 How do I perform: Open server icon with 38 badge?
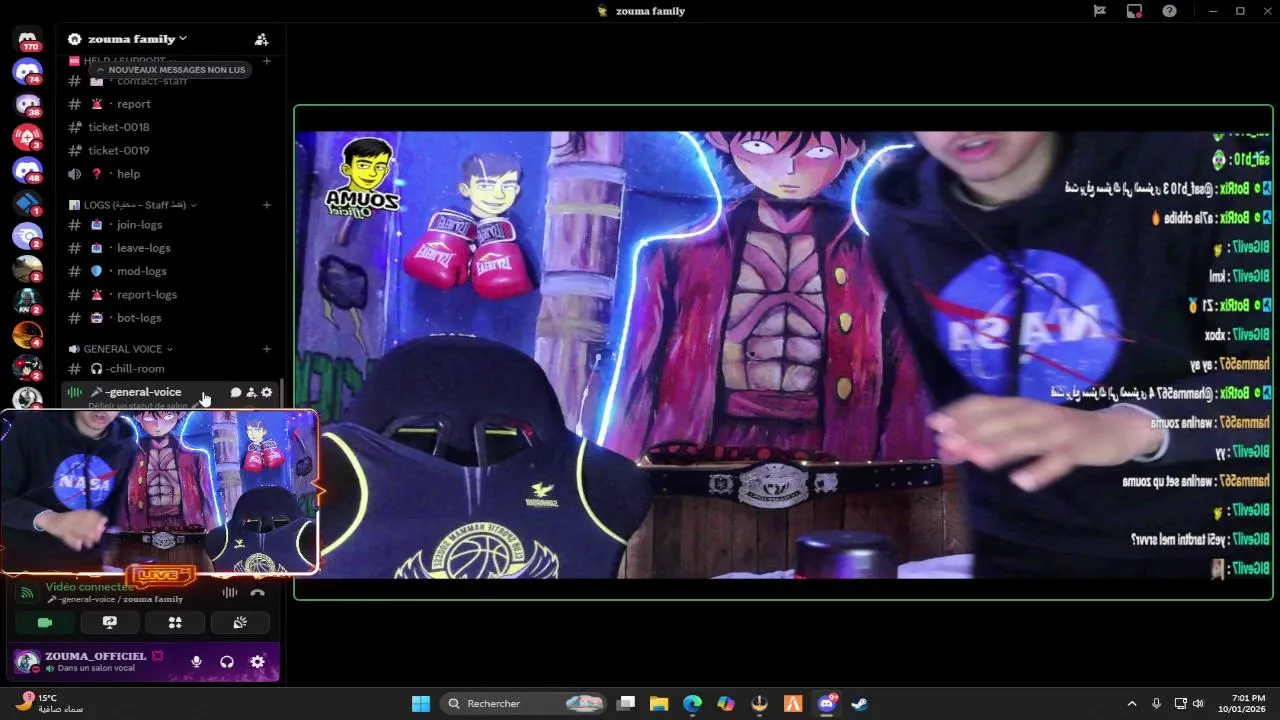27,104
